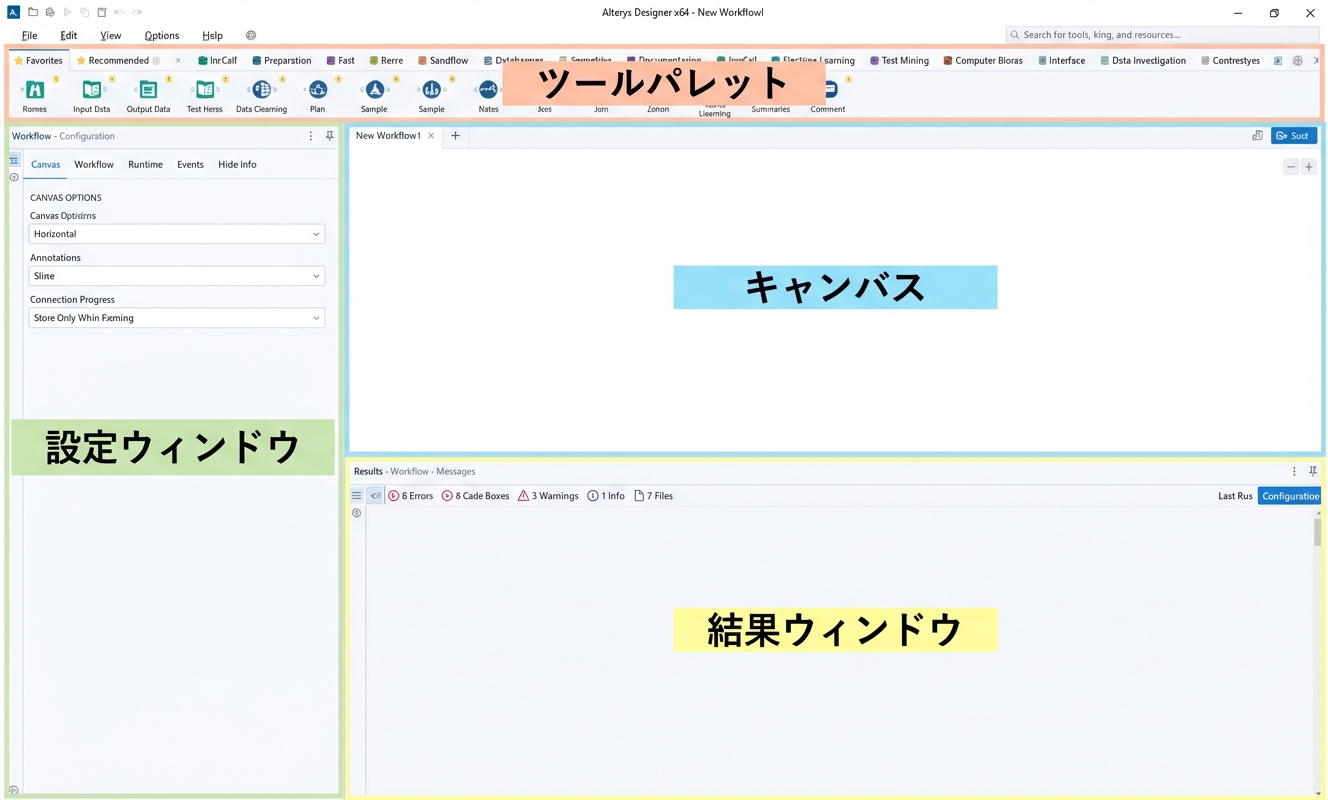Close the New Workflow1 tab
The image size is (1328, 800).
pos(431,136)
